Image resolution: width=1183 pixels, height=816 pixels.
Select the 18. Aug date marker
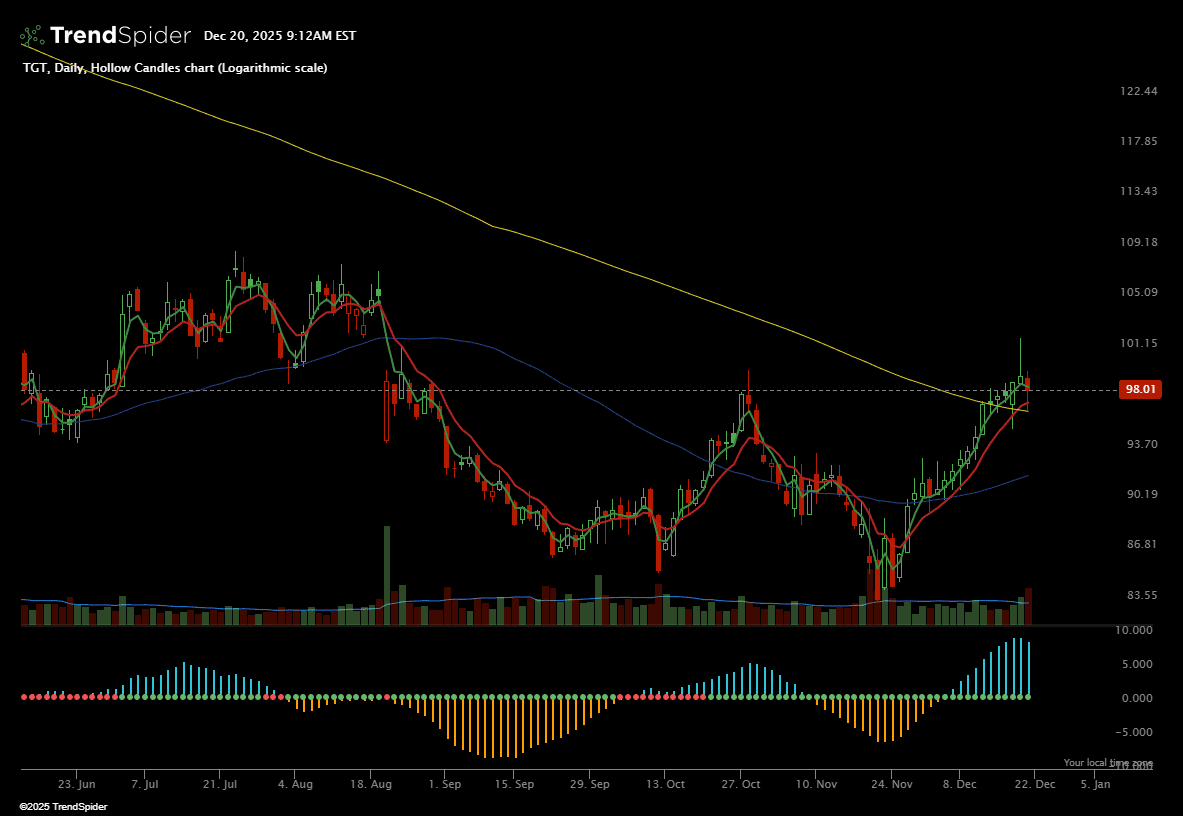[x=370, y=785]
